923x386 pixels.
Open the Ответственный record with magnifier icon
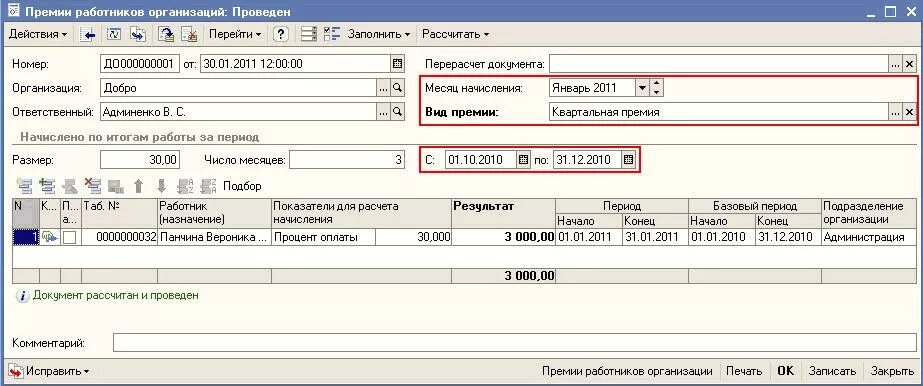click(397, 111)
